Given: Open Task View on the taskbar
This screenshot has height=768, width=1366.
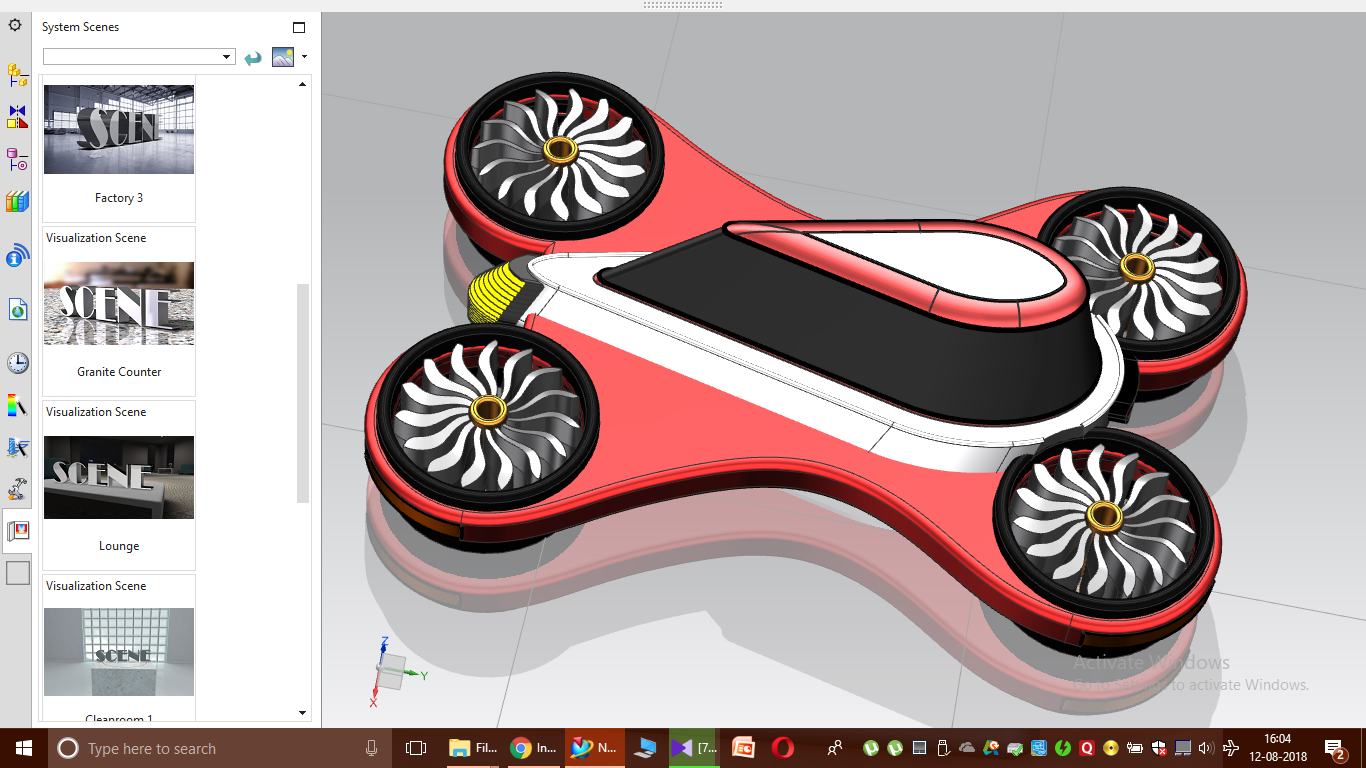Looking at the screenshot, I should coord(415,748).
